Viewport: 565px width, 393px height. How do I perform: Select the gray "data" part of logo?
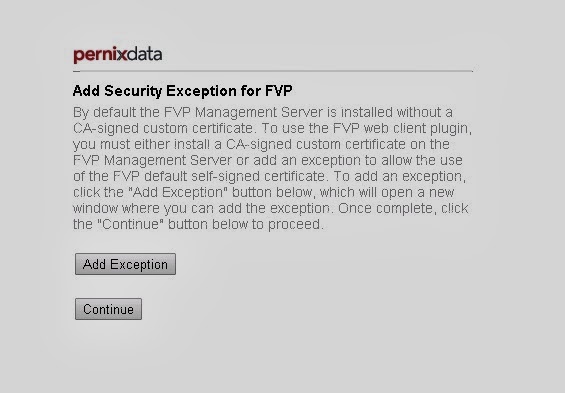[145, 54]
